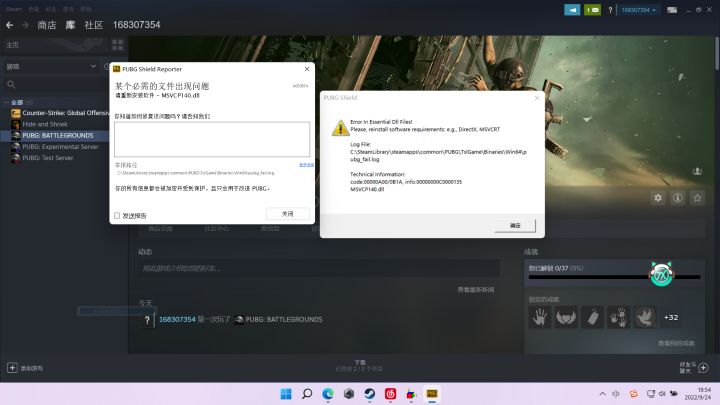Close the PUBG Shield Reporter window

[x=307, y=69]
